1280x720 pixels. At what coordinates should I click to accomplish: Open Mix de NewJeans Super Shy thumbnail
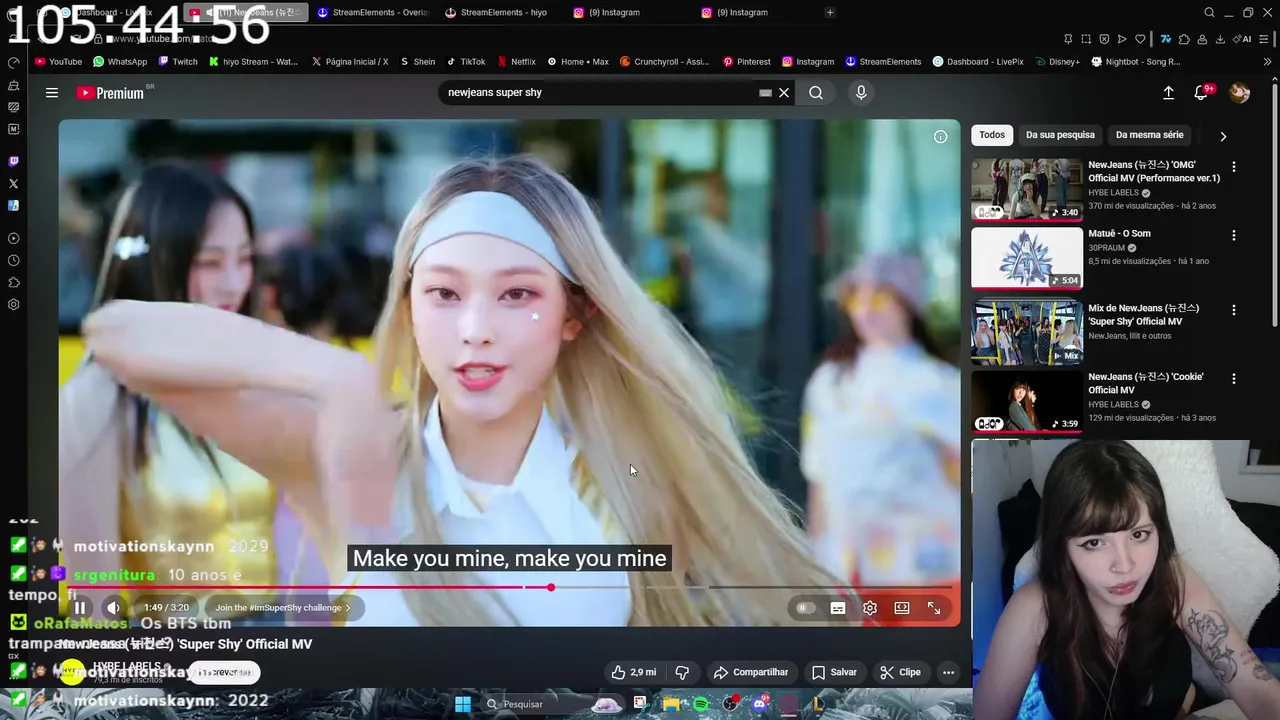[x=1027, y=332]
